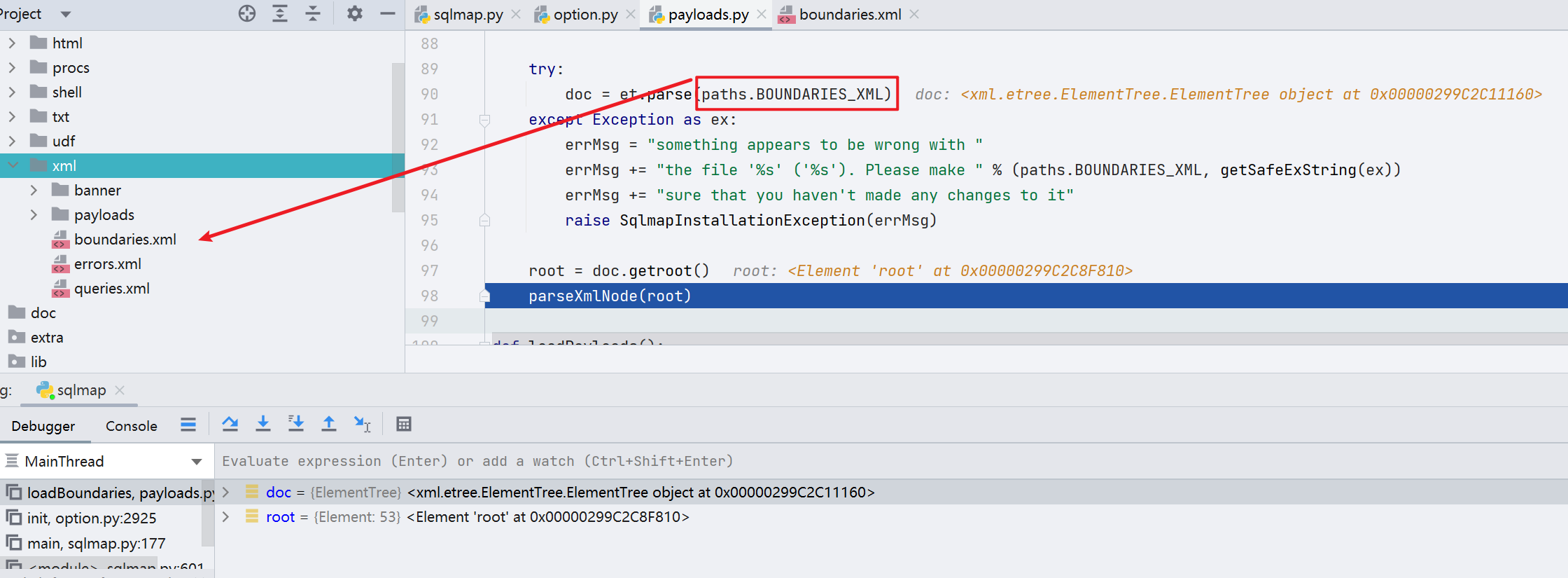Expand the shell folder

[12, 92]
